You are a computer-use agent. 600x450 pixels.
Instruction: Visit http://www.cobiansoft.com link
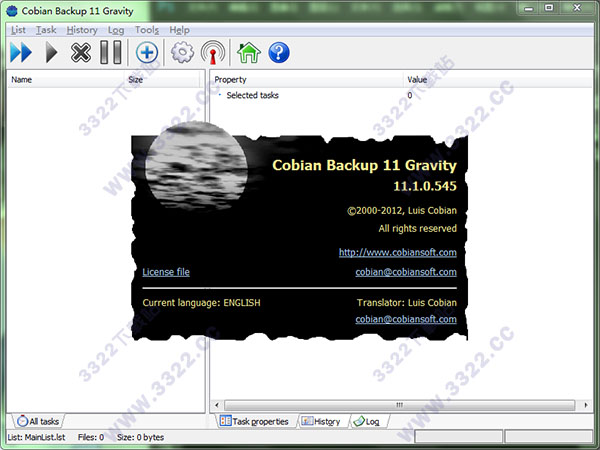point(398,253)
